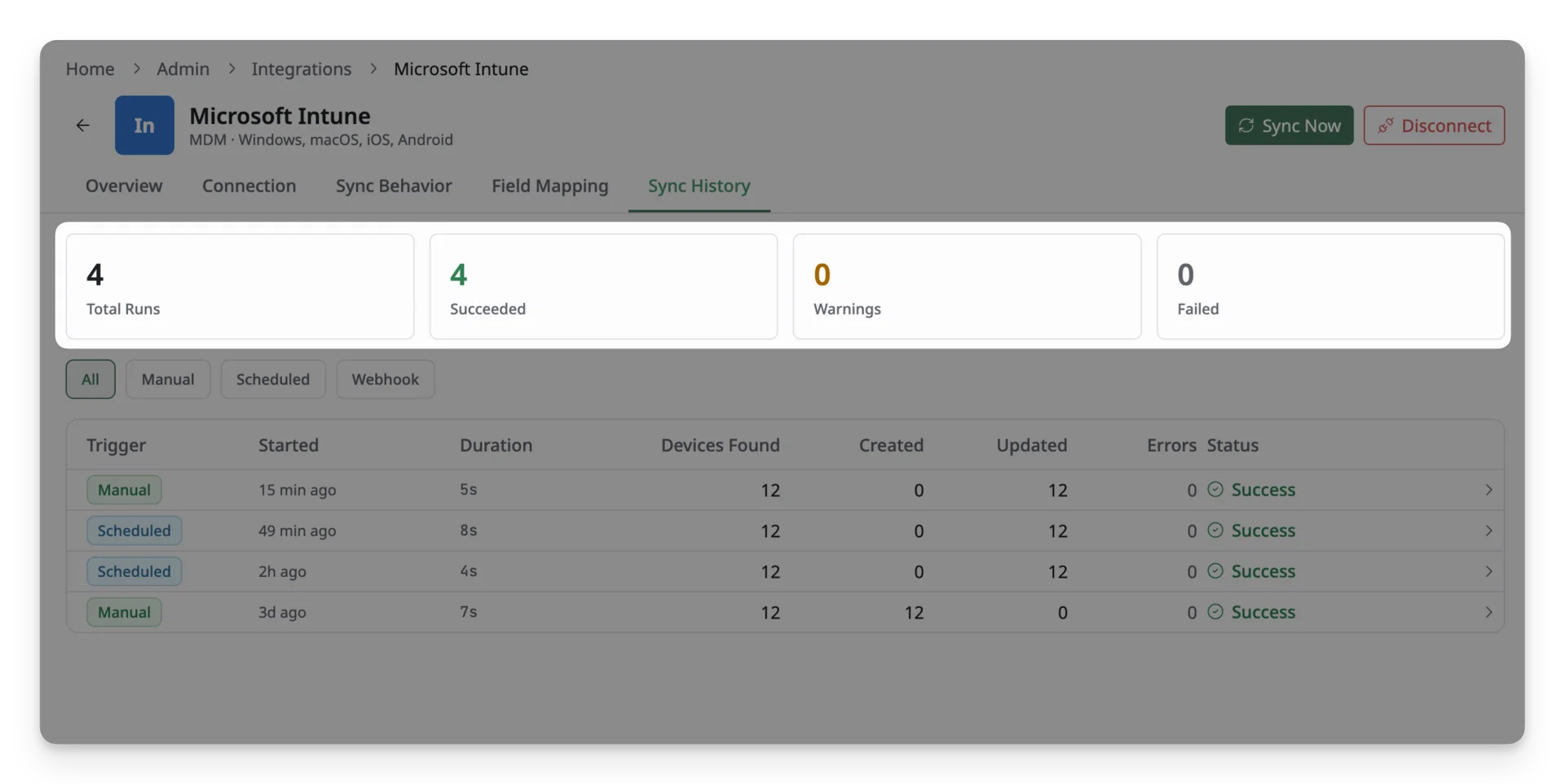
Task: Click the Trigger column header
Action: click(117, 445)
